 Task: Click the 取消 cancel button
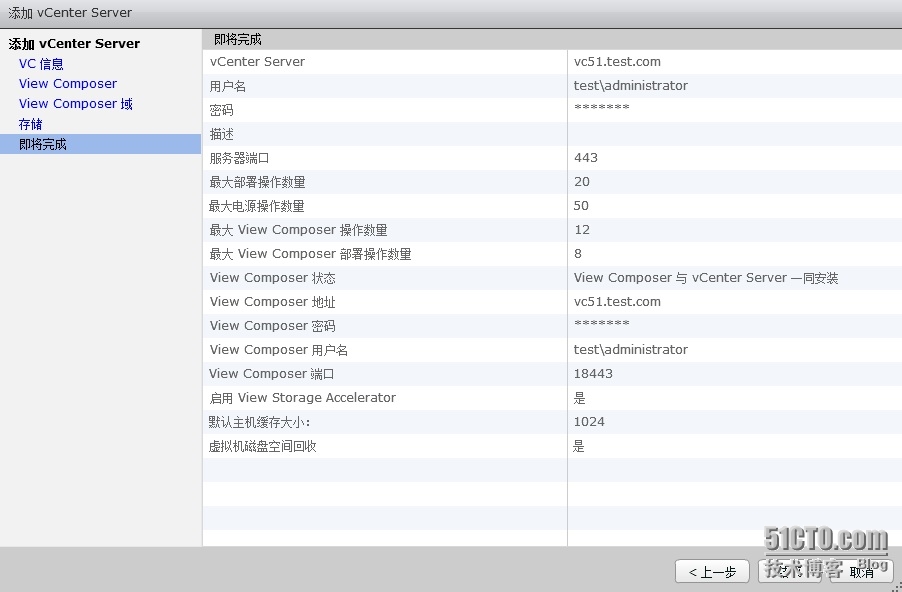coord(861,571)
